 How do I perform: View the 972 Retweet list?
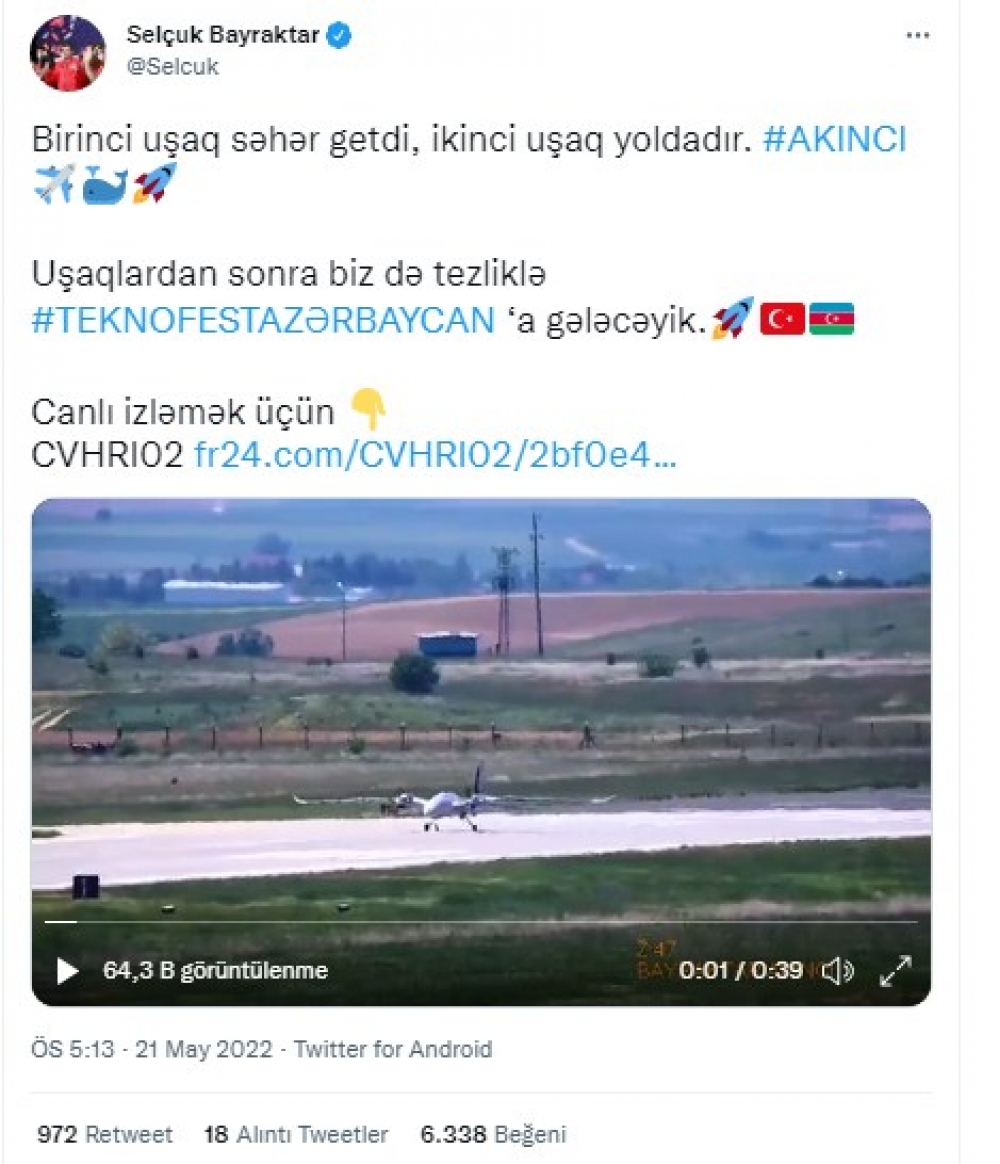click(105, 1134)
